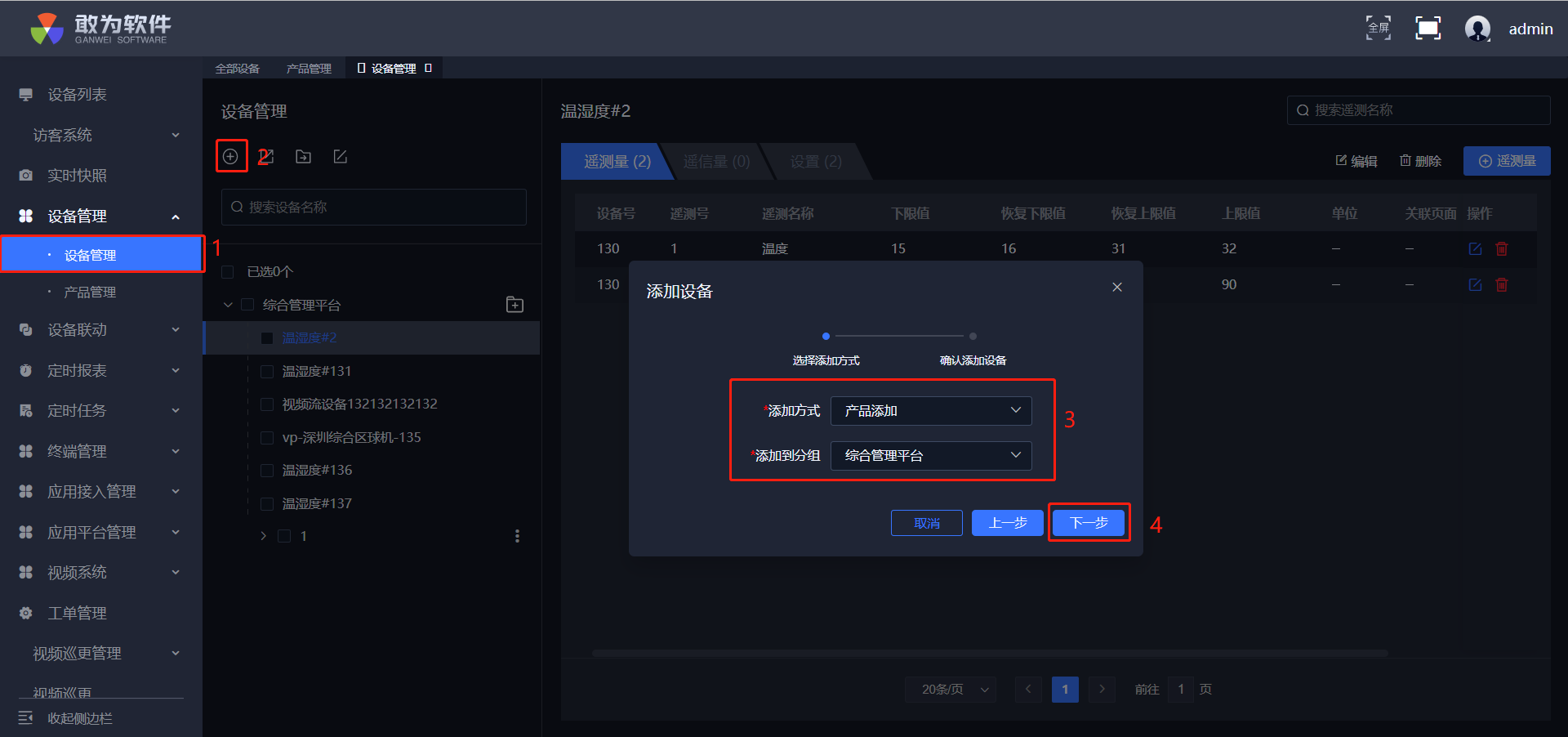Click the white rectangle screen icon in header
This screenshot has width=1568, height=737.
tap(1428, 28)
